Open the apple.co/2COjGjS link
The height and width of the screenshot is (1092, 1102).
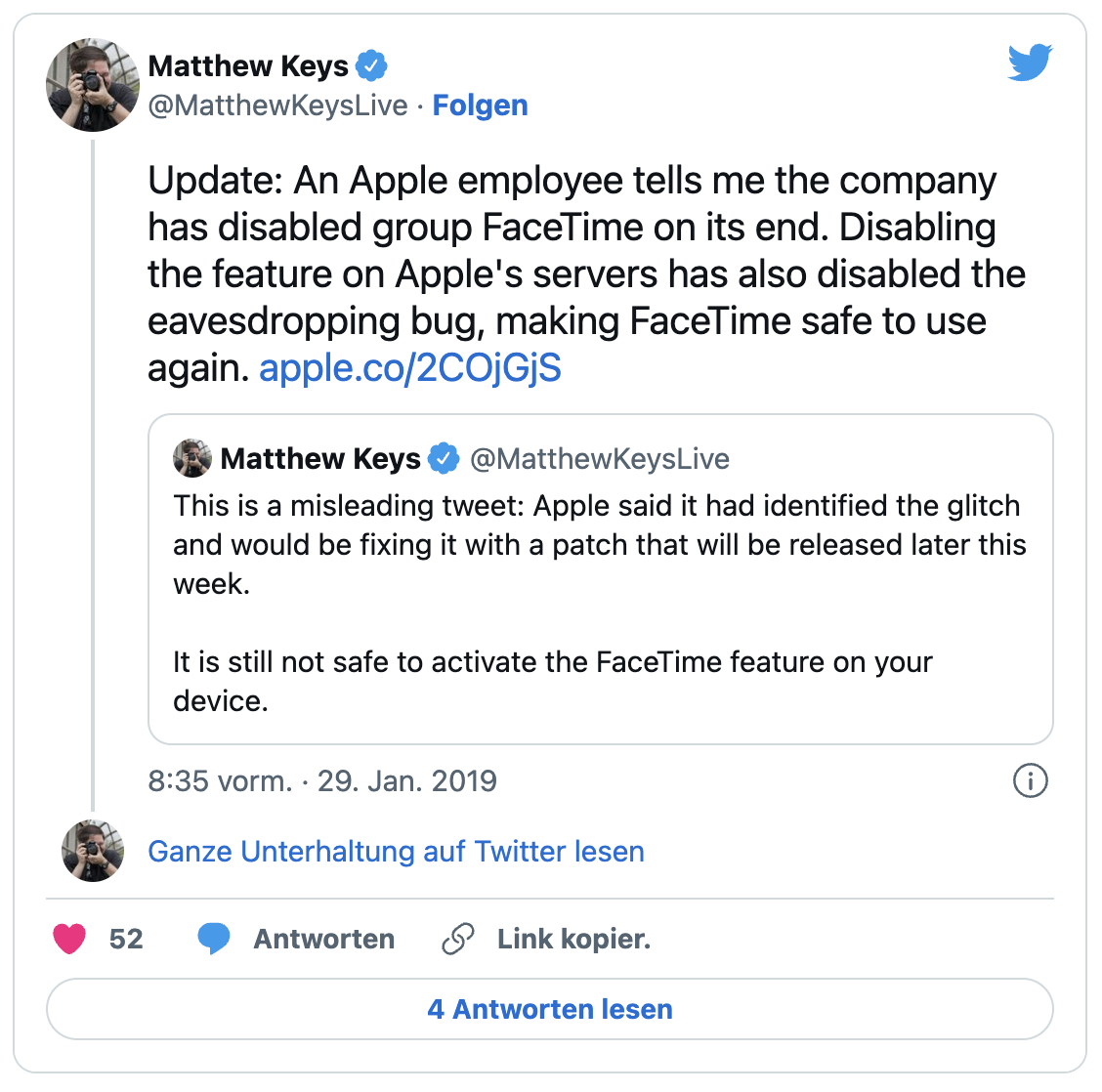[x=410, y=367]
